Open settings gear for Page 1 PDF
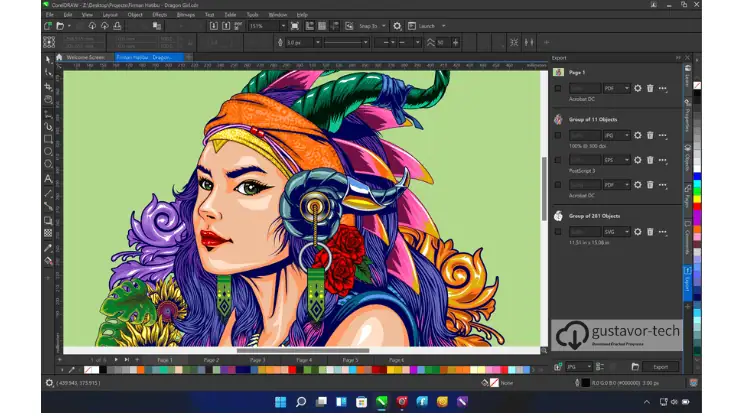Viewport: 743px width, 418px height. point(638,88)
